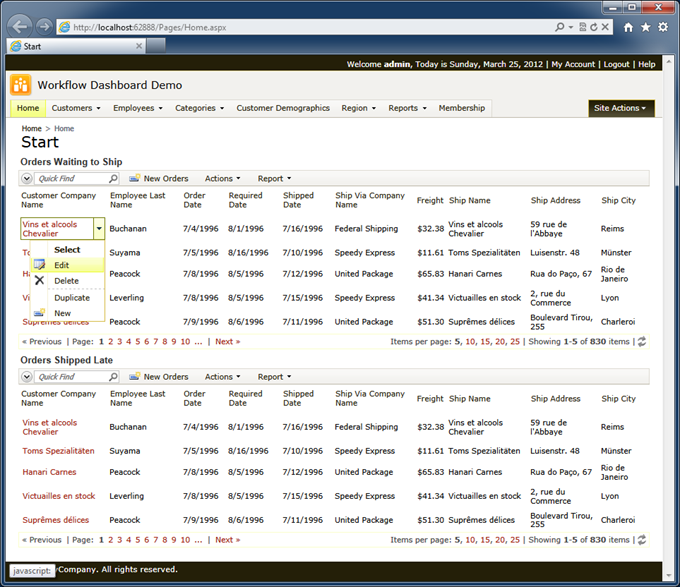Close the Start browser tab
Viewport: 680px width, 587px height.
pyautogui.click(x=139, y=46)
